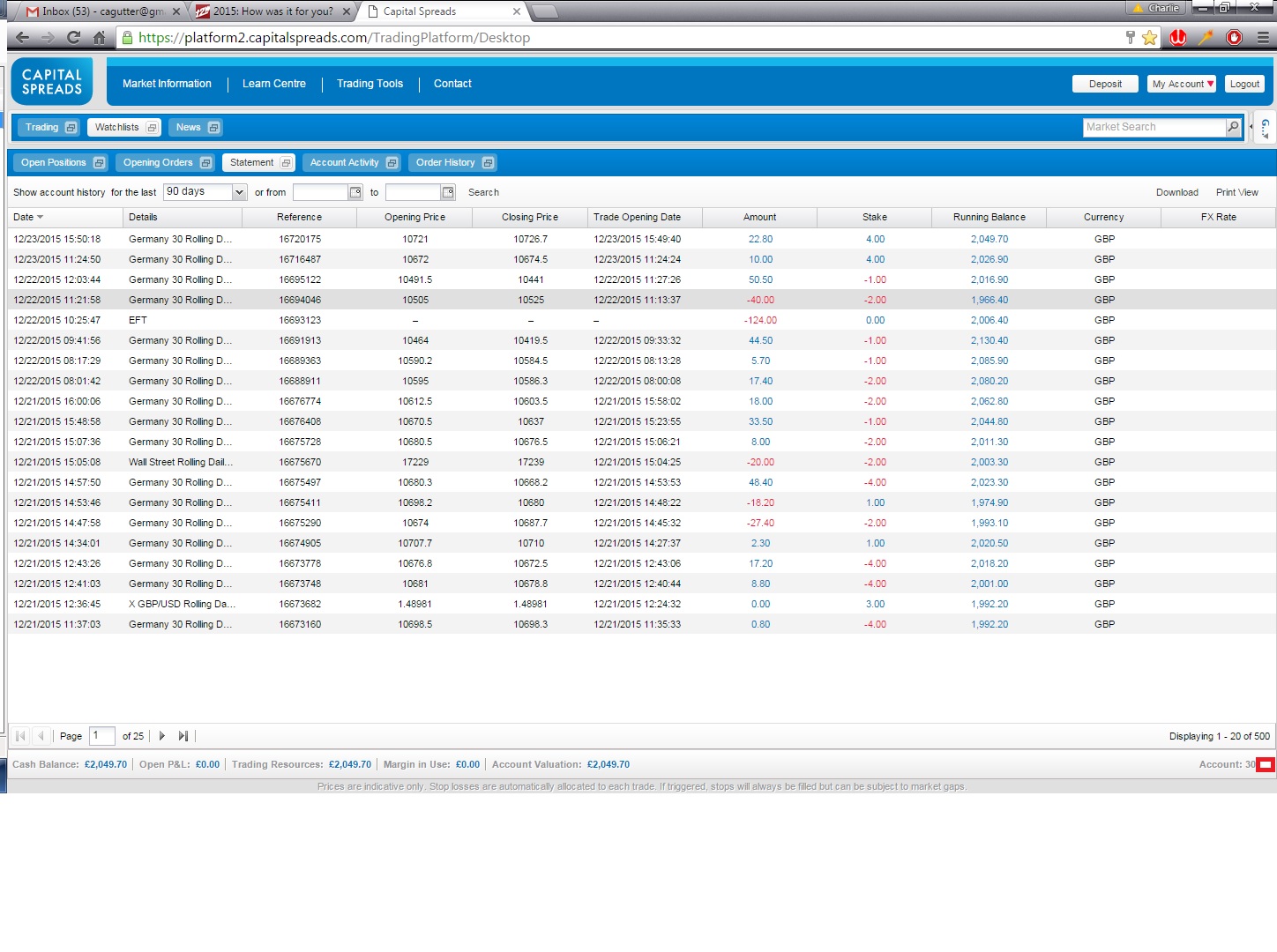Sort by Date column header arrow
1277x952 pixels.
pyautogui.click(x=40, y=218)
